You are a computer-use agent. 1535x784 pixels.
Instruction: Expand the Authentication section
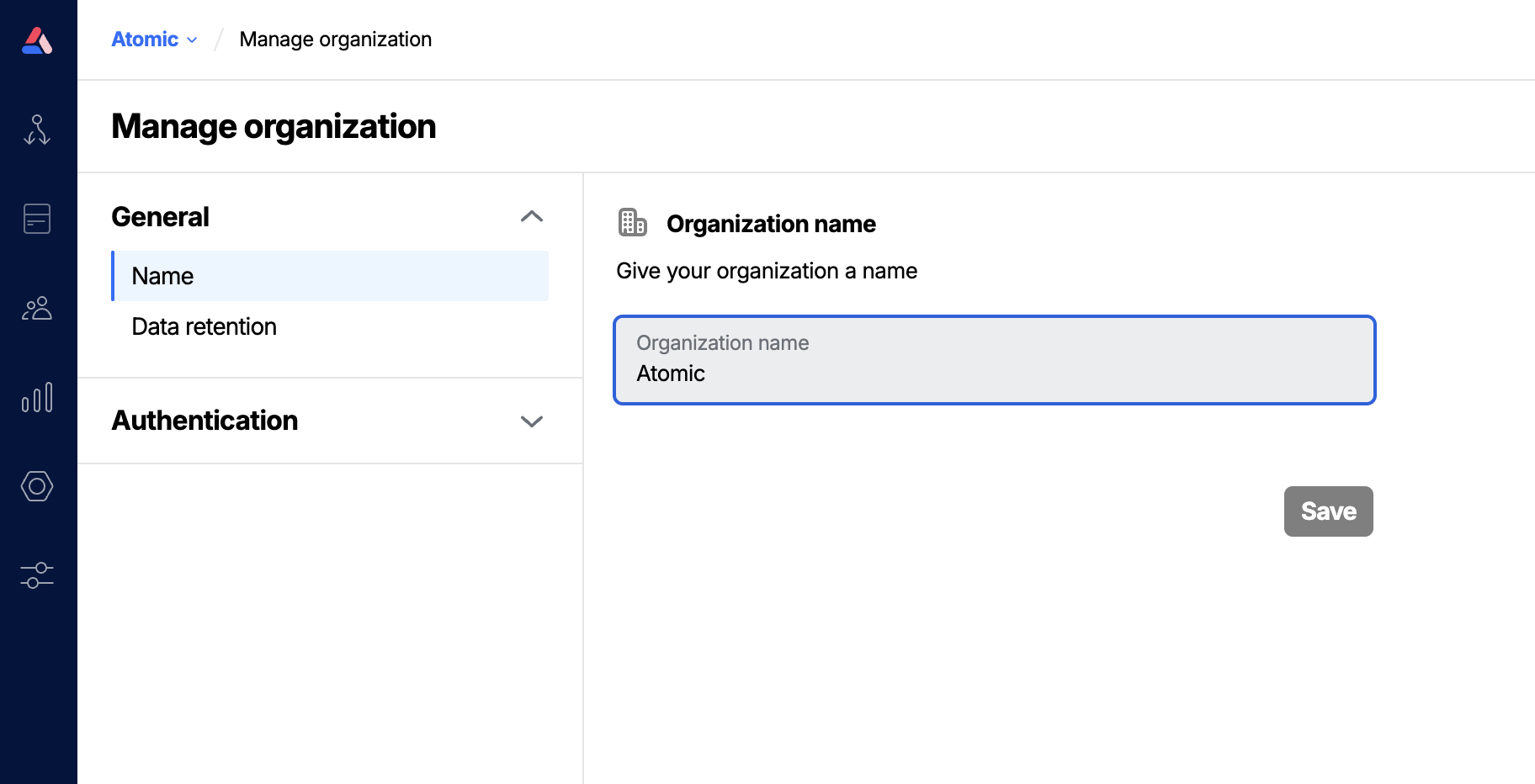531,421
